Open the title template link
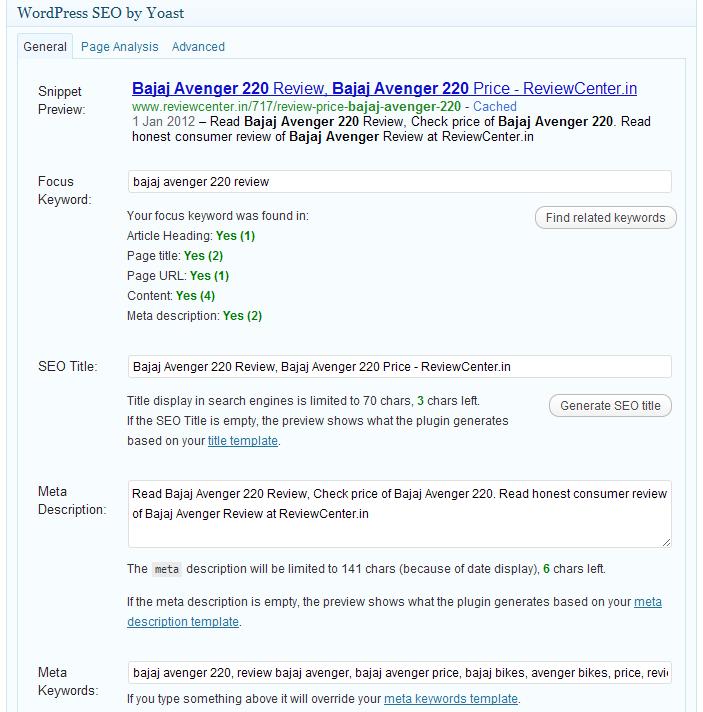The height and width of the screenshot is (712, 703). [x=243, y=441]
